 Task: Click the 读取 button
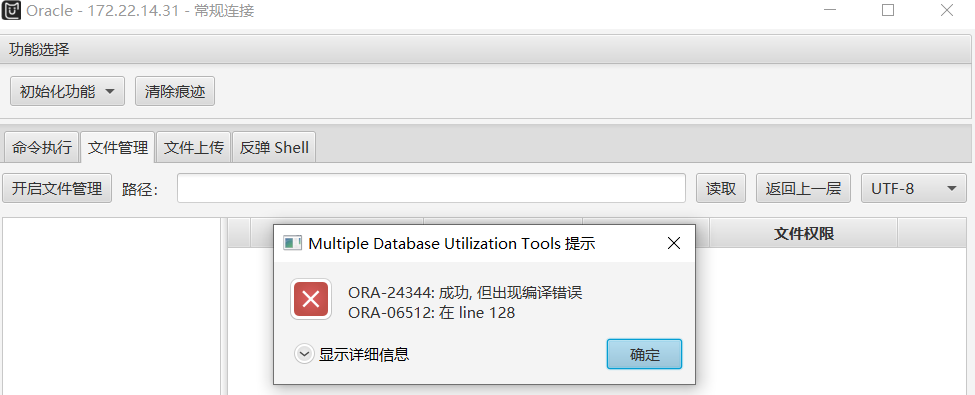[x=721, y=188]
